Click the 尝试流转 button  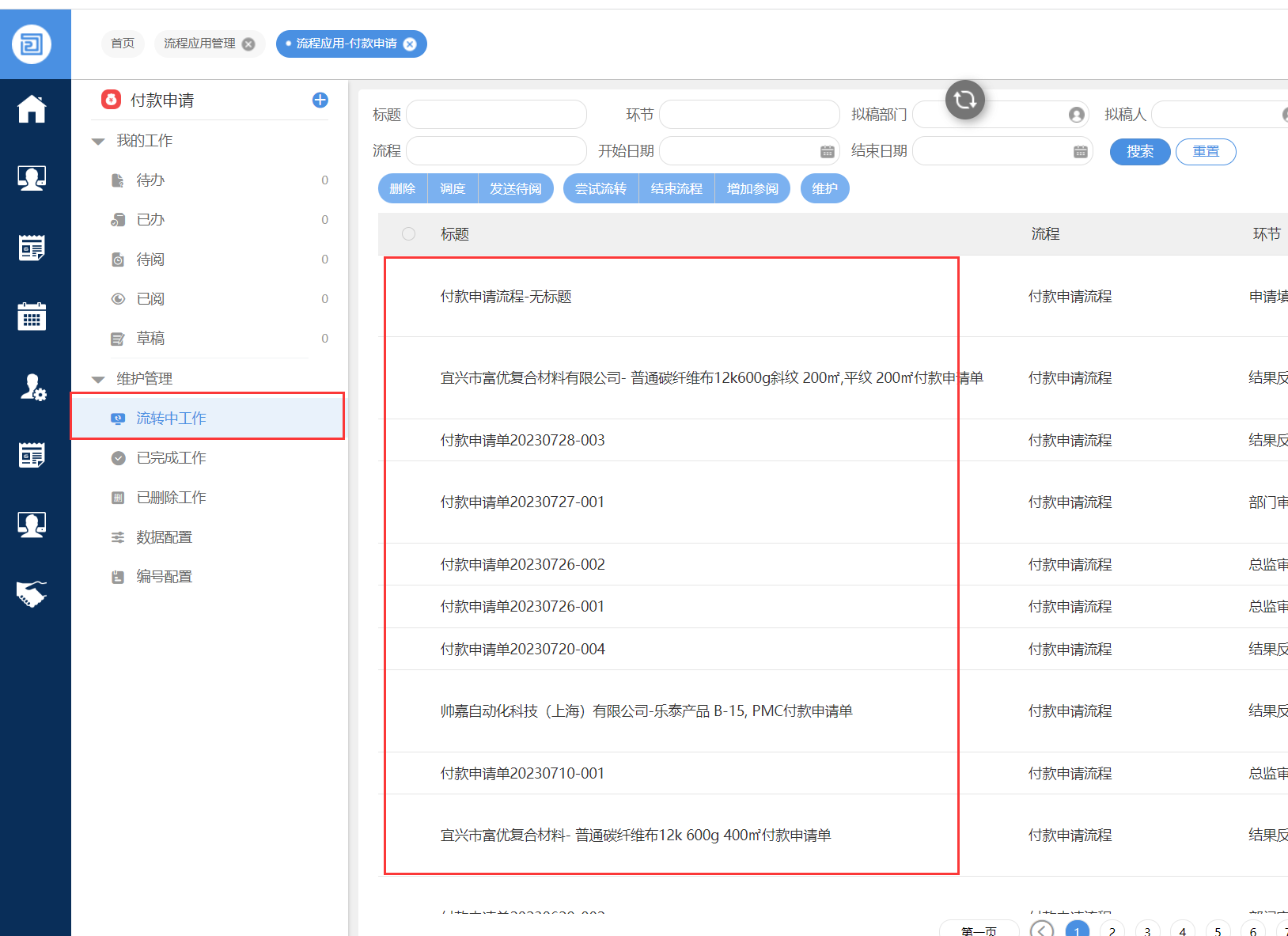click(600, 188)
